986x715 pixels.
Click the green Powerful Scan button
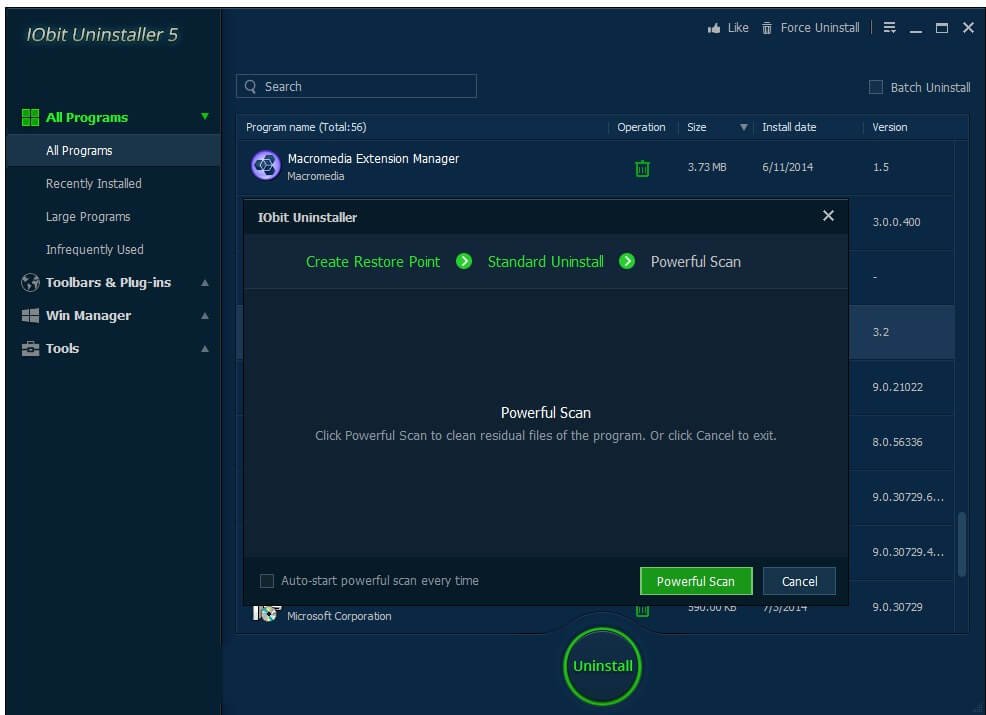[695, 581]
